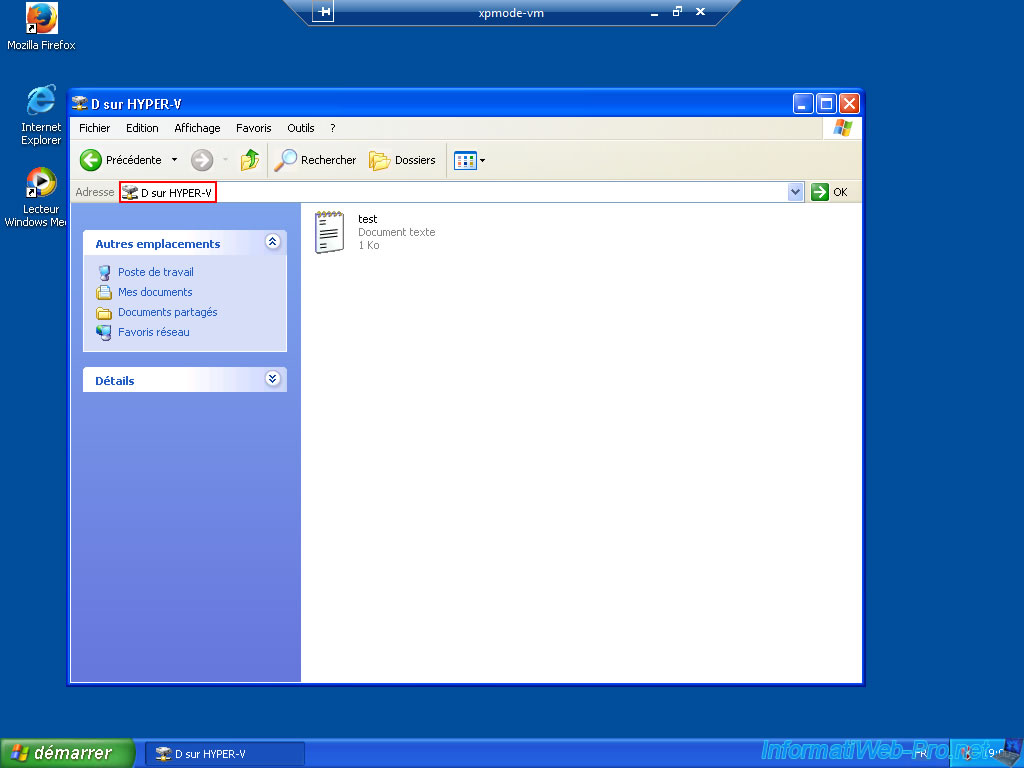Open Favoris réseau link
1024x768 pixels.
(153, 332)
